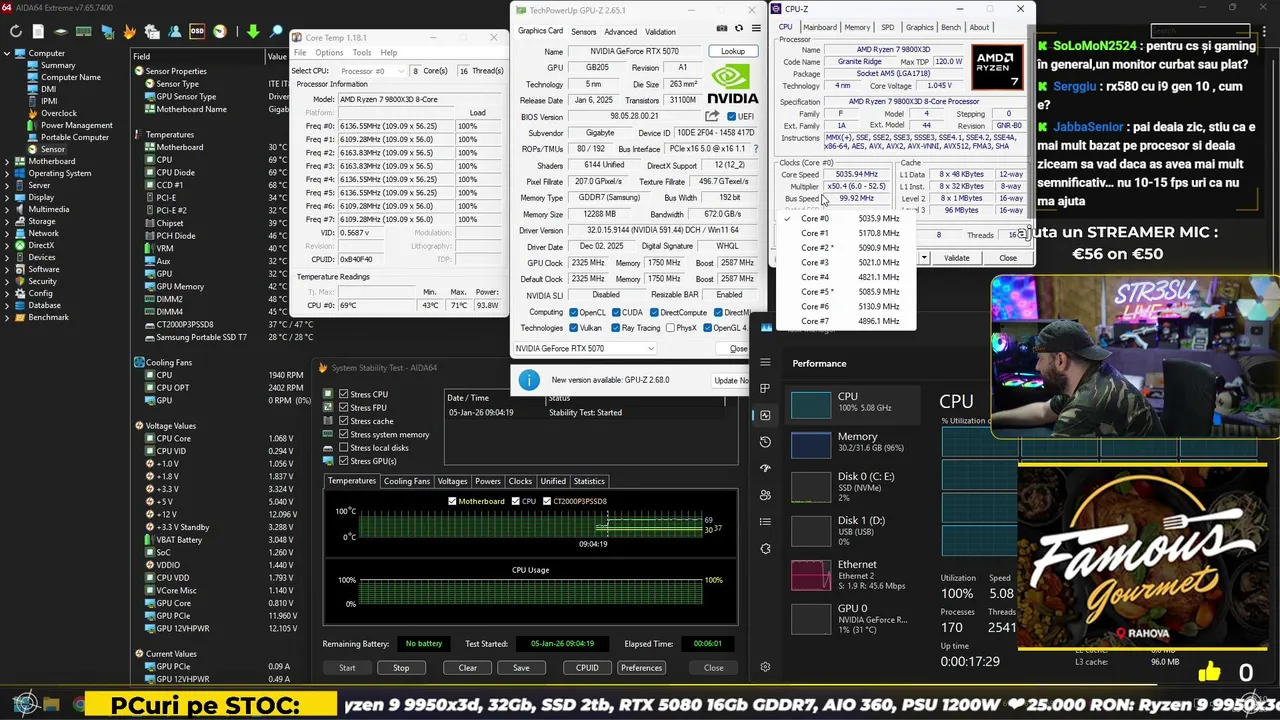Click the Preferences button in stability test
The width and height of the screenshot is (1280, 720).
point(641,667)
